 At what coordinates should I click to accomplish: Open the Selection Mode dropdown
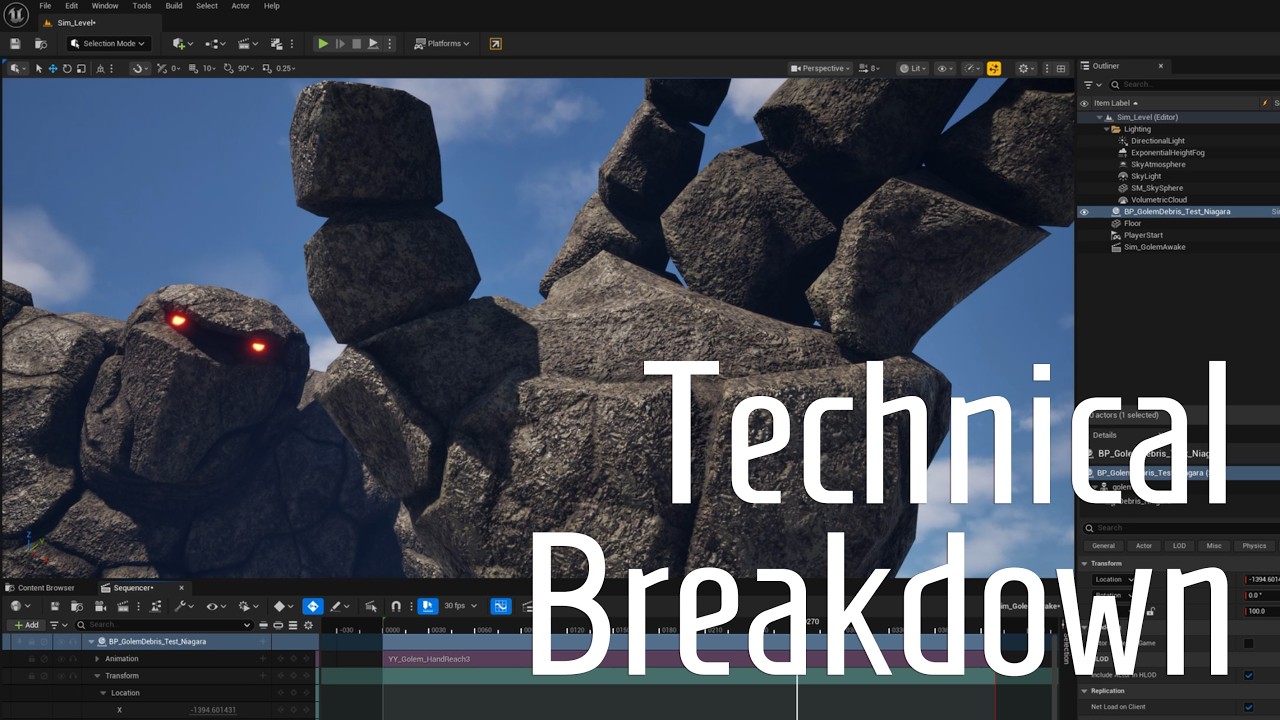tap(109, 44)
